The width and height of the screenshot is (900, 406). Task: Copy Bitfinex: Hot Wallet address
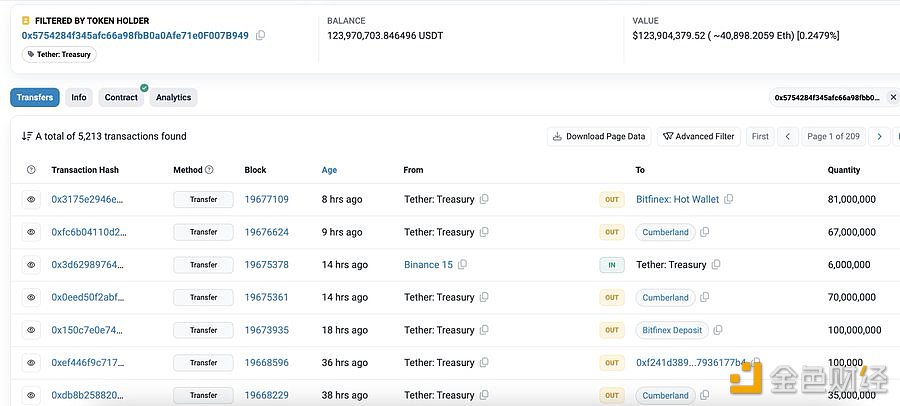click(728, 199)
